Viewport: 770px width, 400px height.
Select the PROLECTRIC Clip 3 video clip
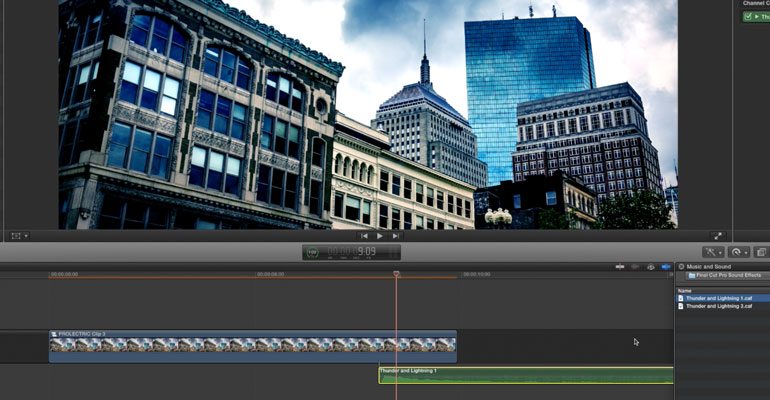[x=253, y=347]
